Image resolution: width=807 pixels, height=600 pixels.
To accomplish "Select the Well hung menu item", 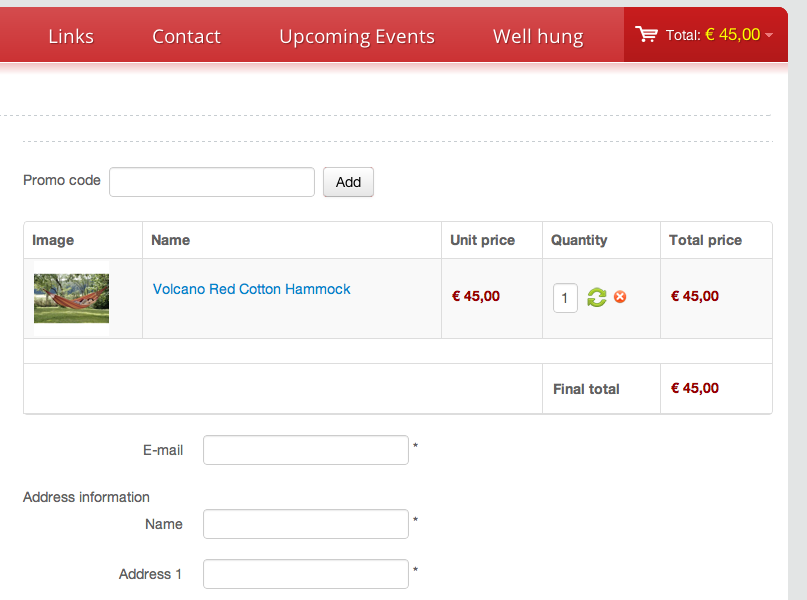I will [538, 37].
